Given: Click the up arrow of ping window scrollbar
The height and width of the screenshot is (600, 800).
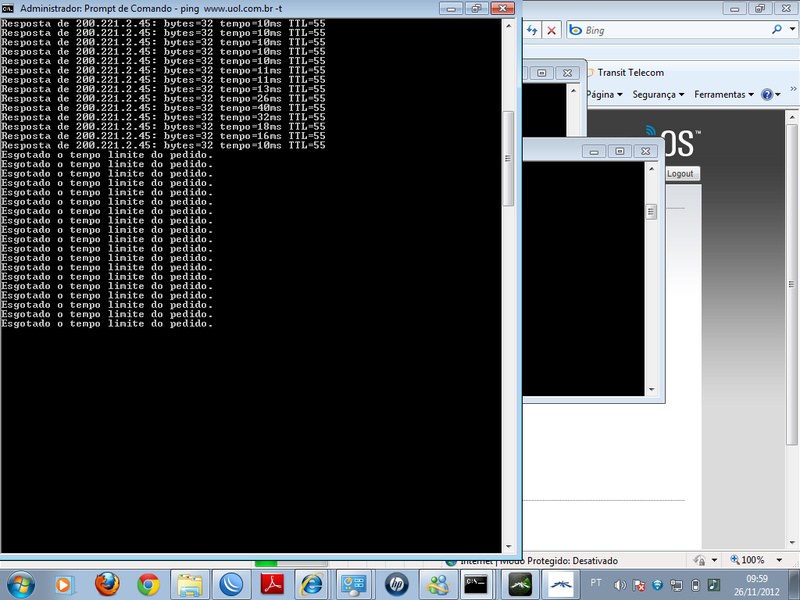Looking at the screenshot, I should (x=508, y=25).
